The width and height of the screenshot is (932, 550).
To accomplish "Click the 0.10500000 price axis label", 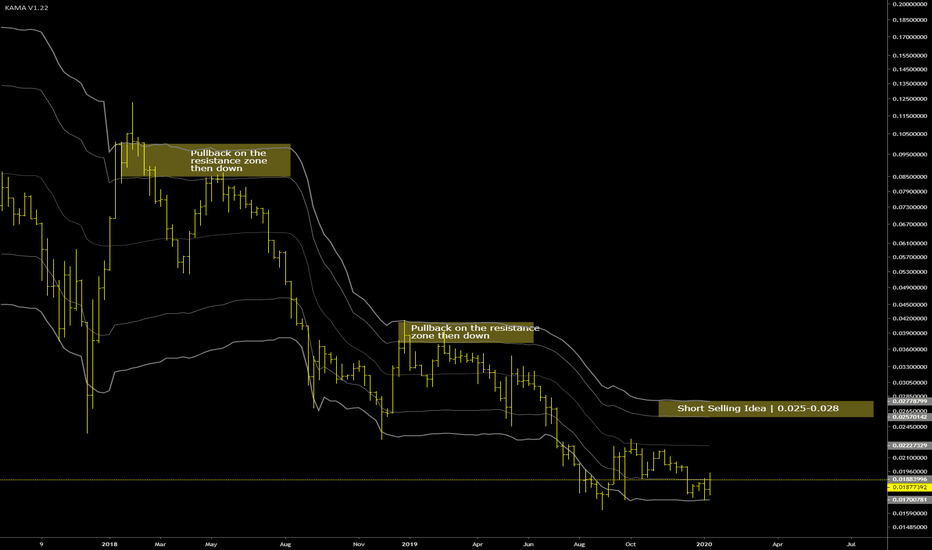I will [909, 134].
